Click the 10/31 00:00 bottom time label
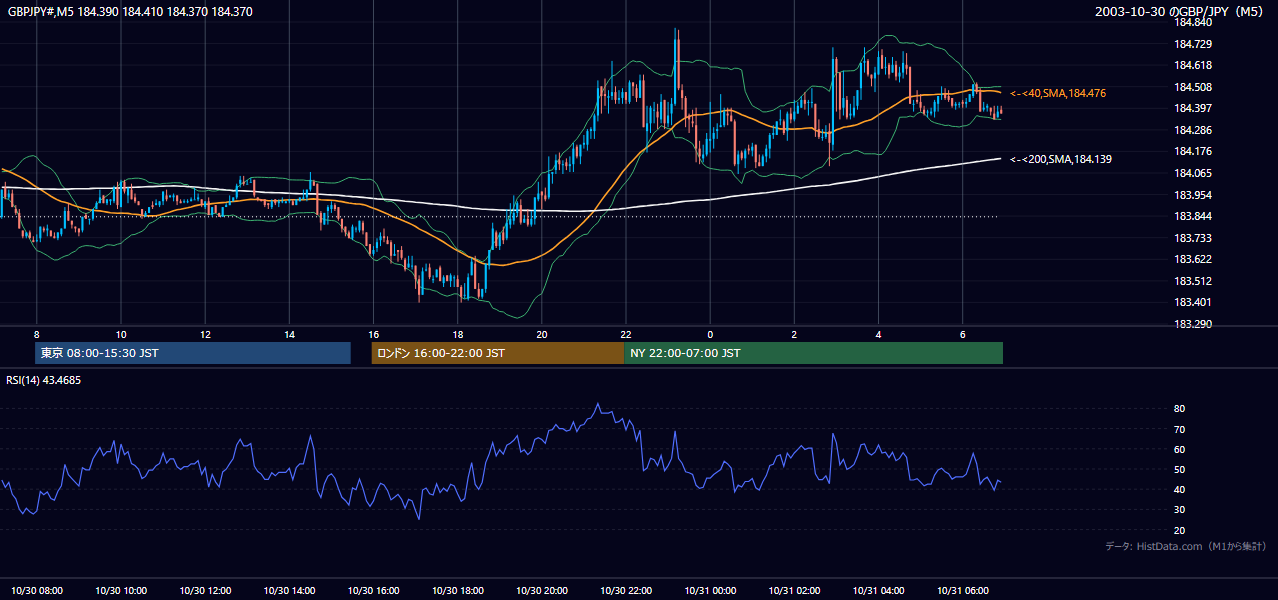This screenshot has width=1278, height=600. tap(710, 590)
